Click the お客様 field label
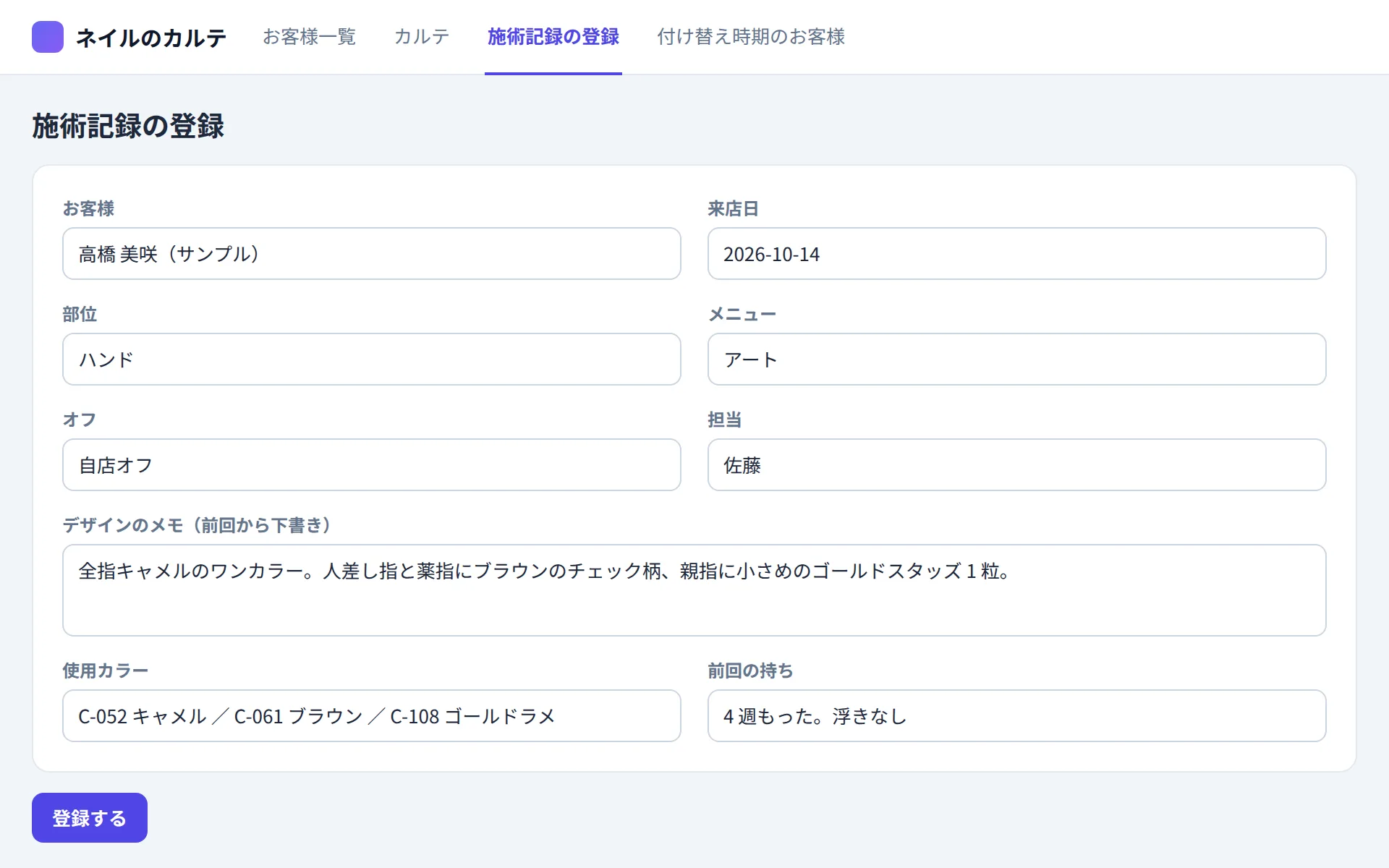Viewport: 1389px width, 868px height. click(88, 209)
